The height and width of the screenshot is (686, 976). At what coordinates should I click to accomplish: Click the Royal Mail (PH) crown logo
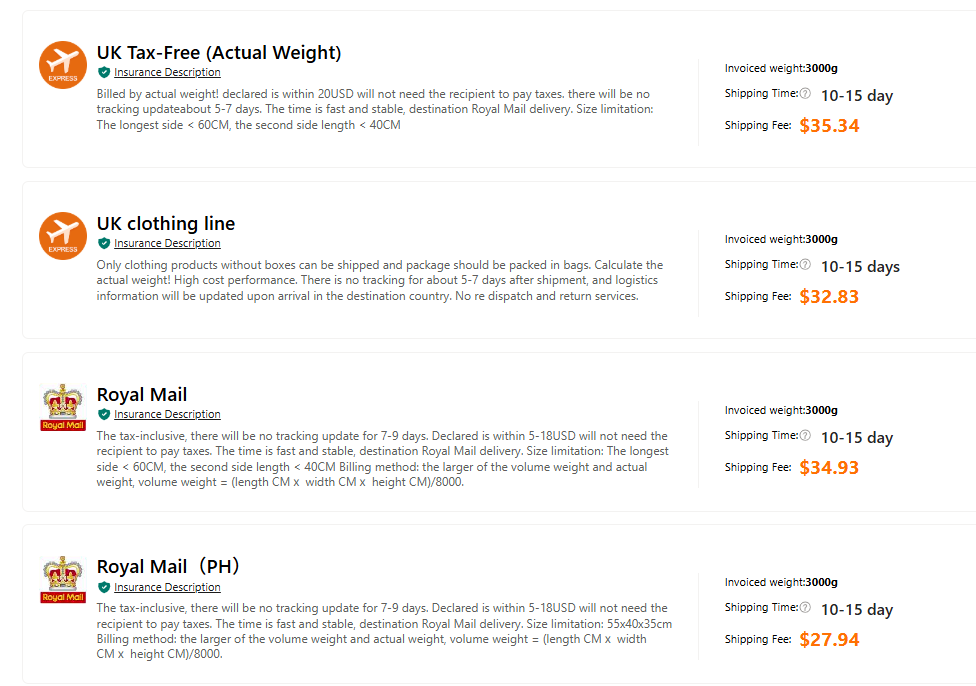click(x=63, y=579)
